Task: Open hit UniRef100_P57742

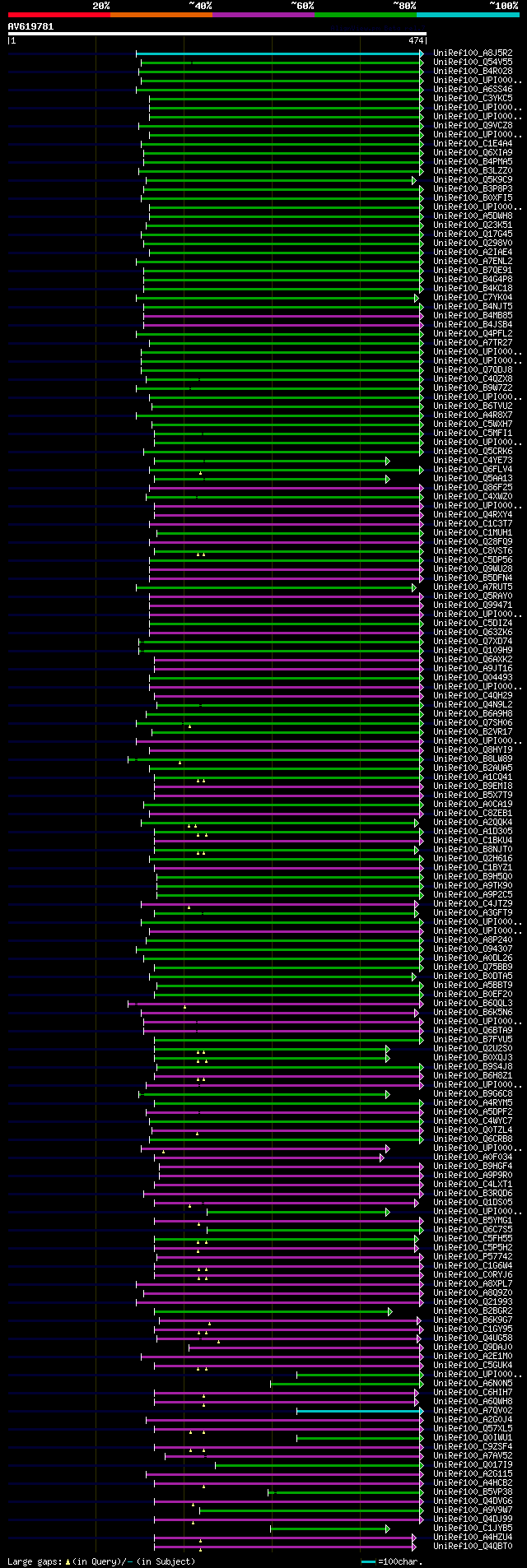Action: click(x=473, y=1257)
